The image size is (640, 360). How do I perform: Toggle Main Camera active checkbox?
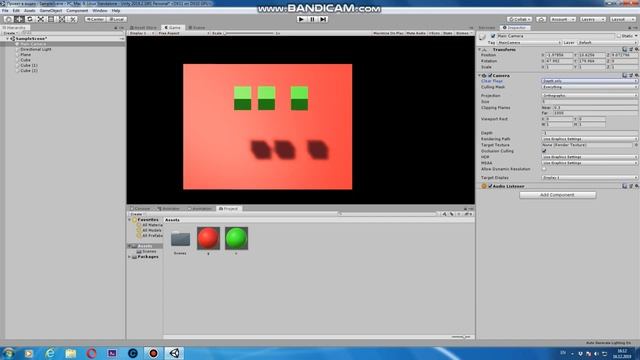(493, 36)
